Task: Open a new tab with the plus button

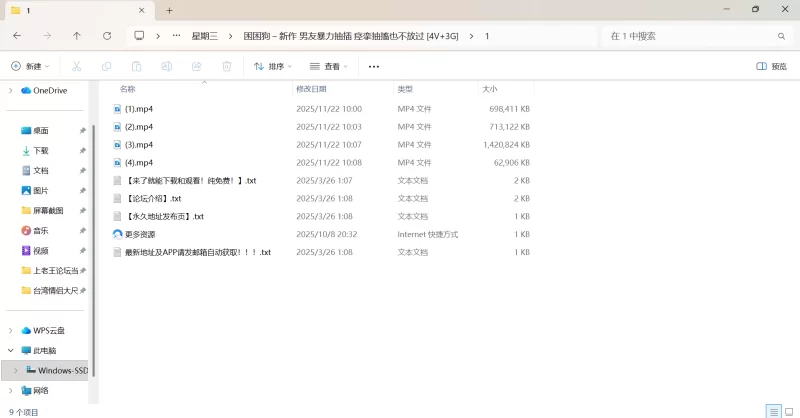Action: 169,10
